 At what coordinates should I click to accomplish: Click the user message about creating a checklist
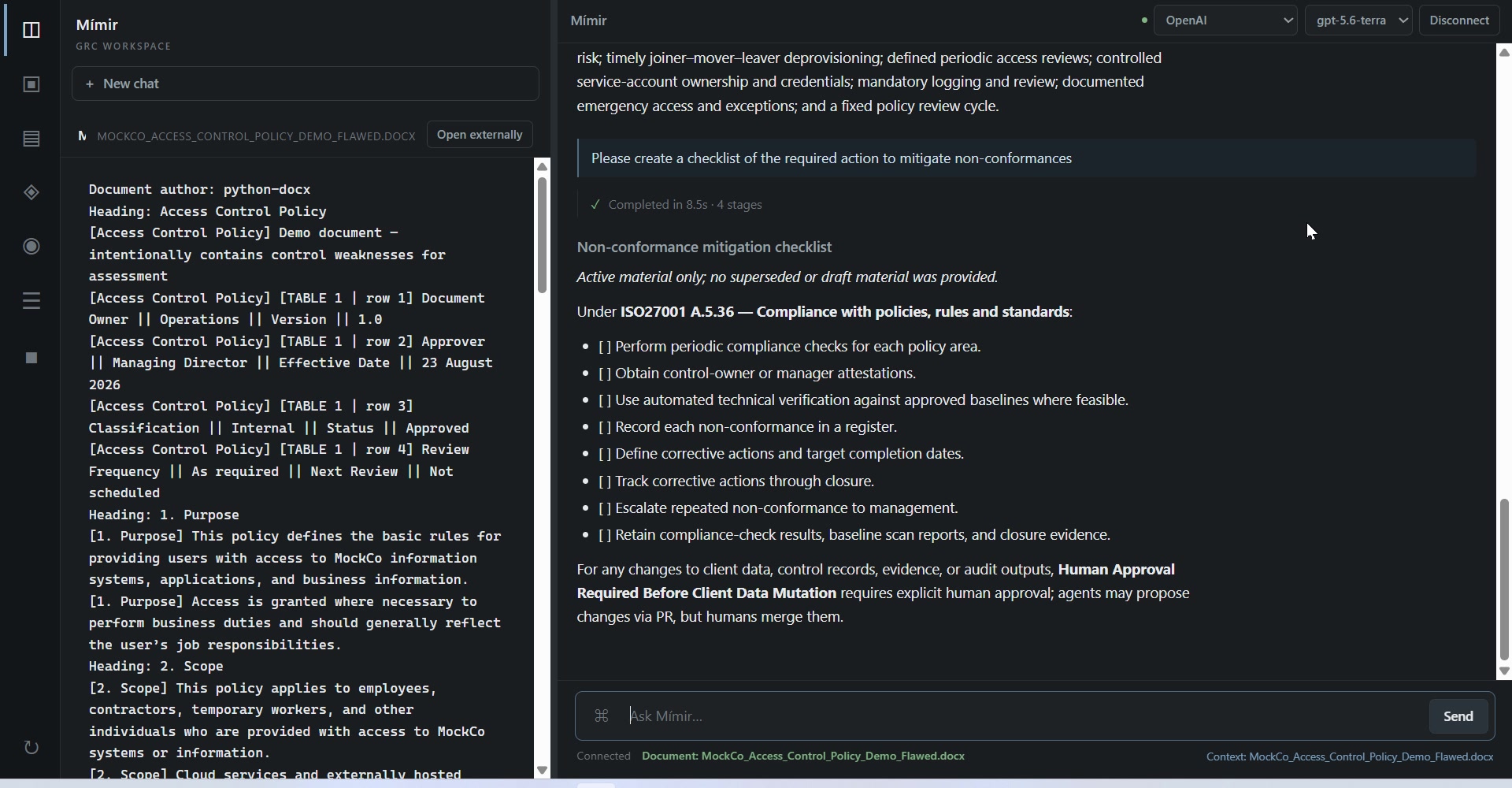click(1027, 158)
